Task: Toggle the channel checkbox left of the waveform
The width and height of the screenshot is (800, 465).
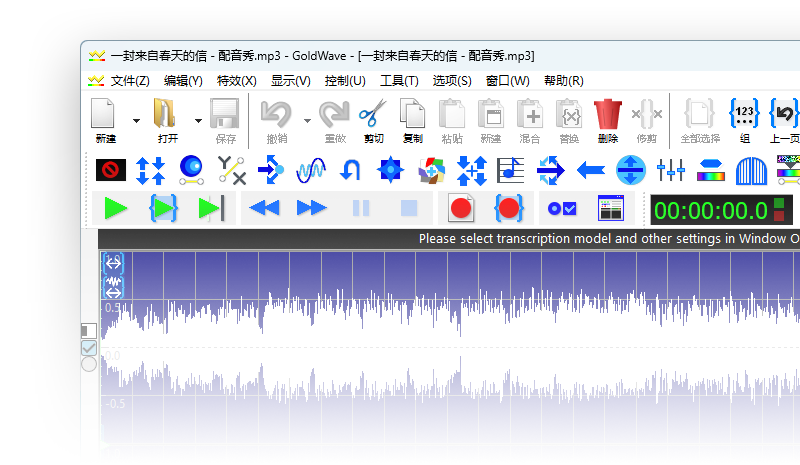Action: 89,347
